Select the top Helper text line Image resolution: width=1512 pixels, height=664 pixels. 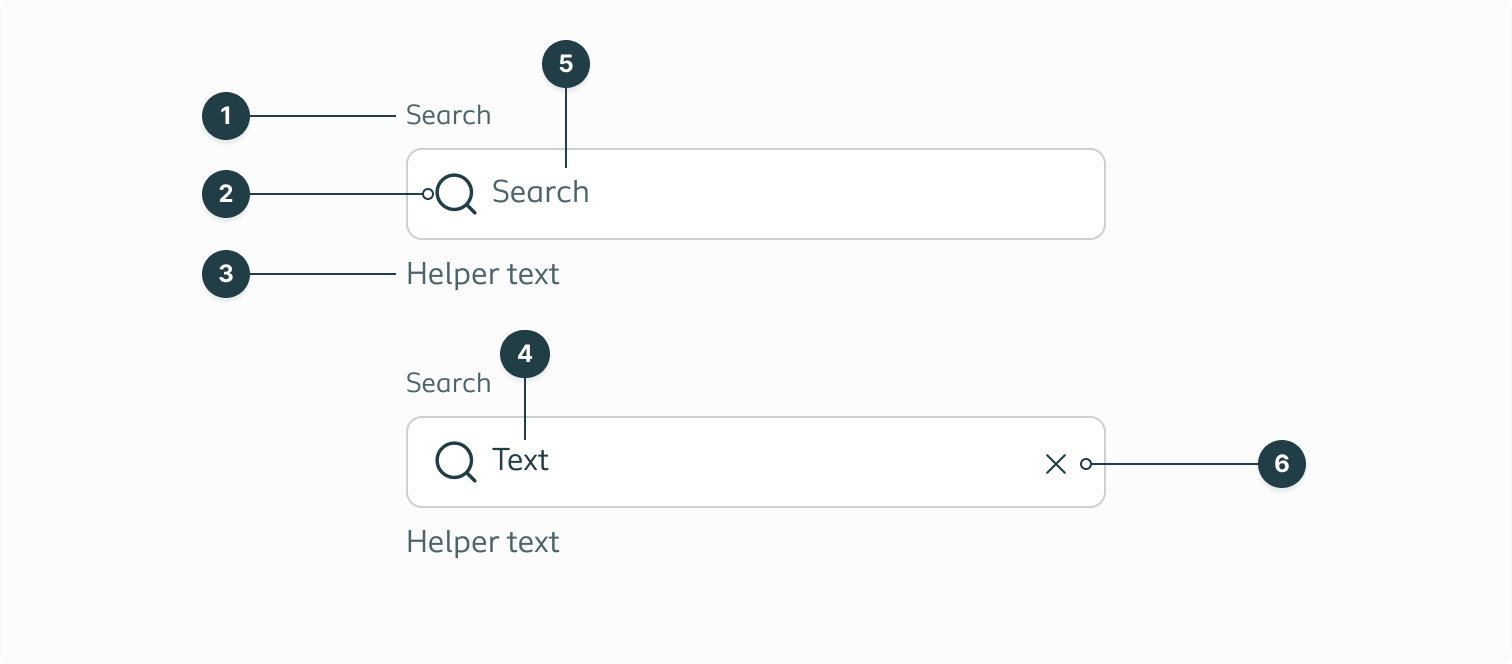[483, 274]
